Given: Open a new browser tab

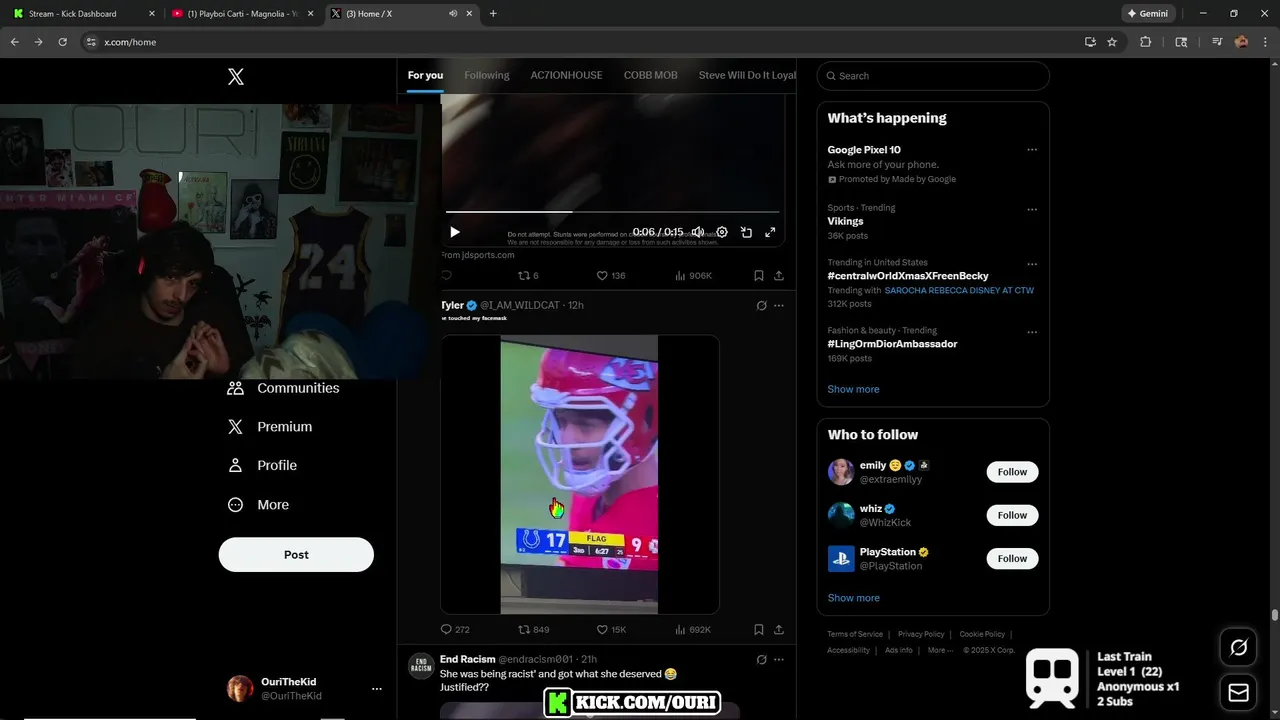Looking at the screenshot, I should (x=493, y=14).
